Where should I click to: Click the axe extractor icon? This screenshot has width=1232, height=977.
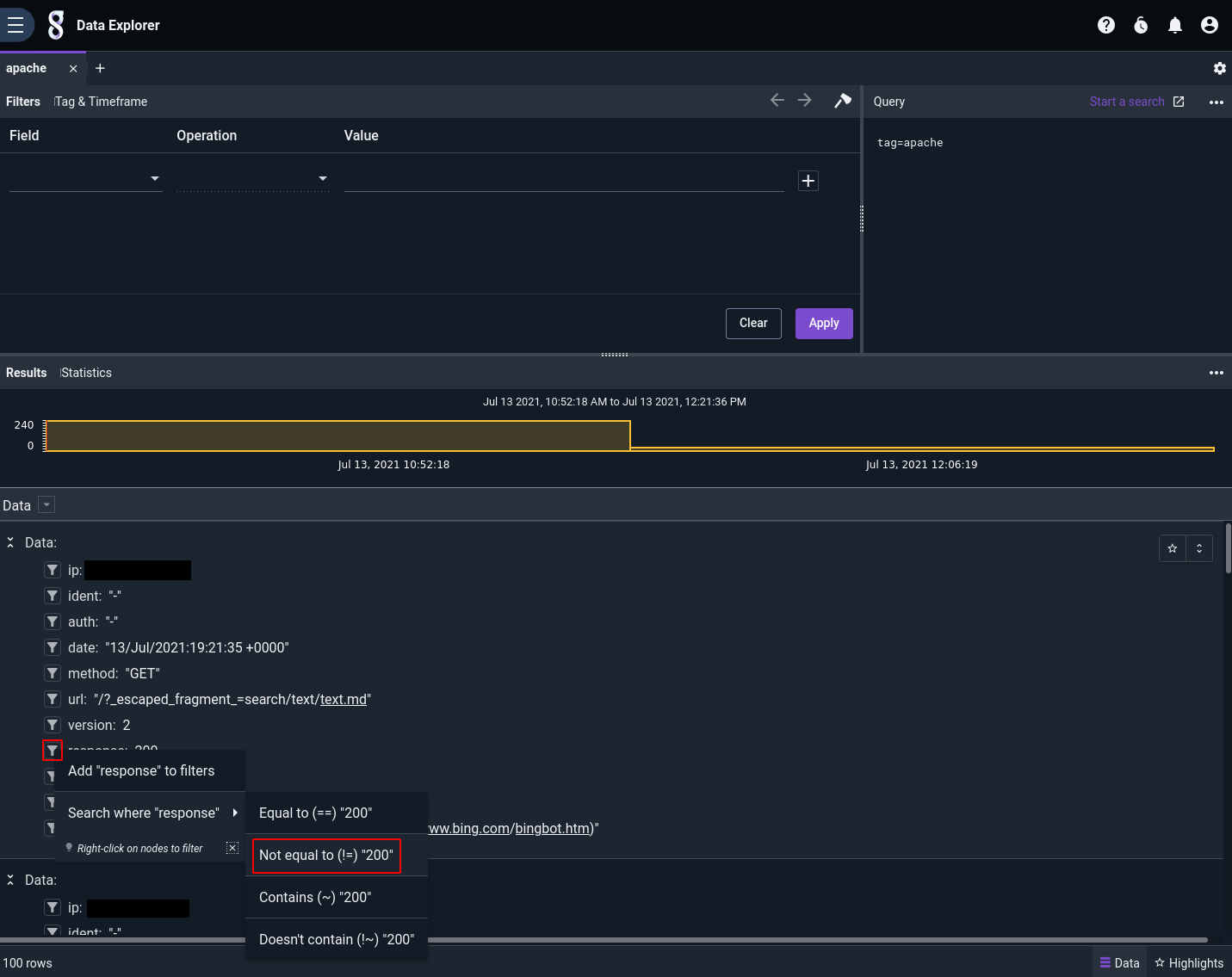coord(843,101)
